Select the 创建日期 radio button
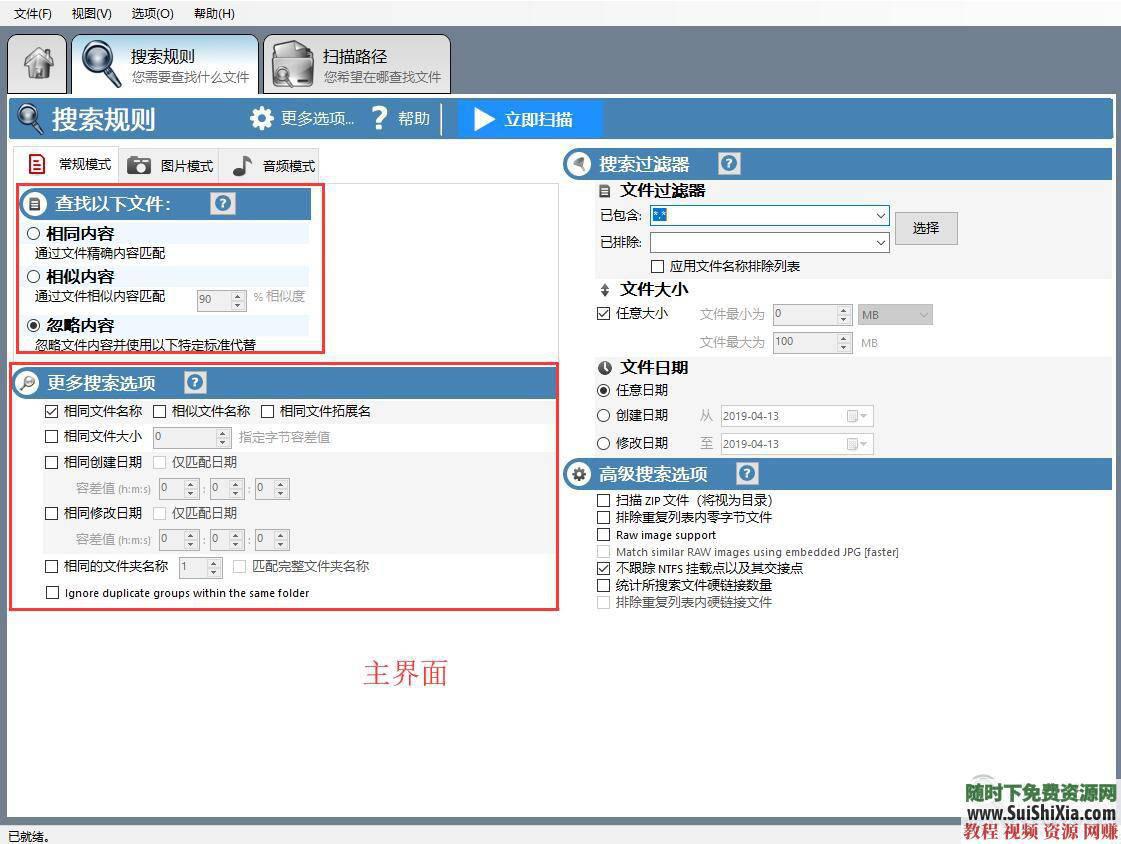Image resolution: width=1121 pixels, height=844 pixels. pyautogui.click(x=603, y=415)
